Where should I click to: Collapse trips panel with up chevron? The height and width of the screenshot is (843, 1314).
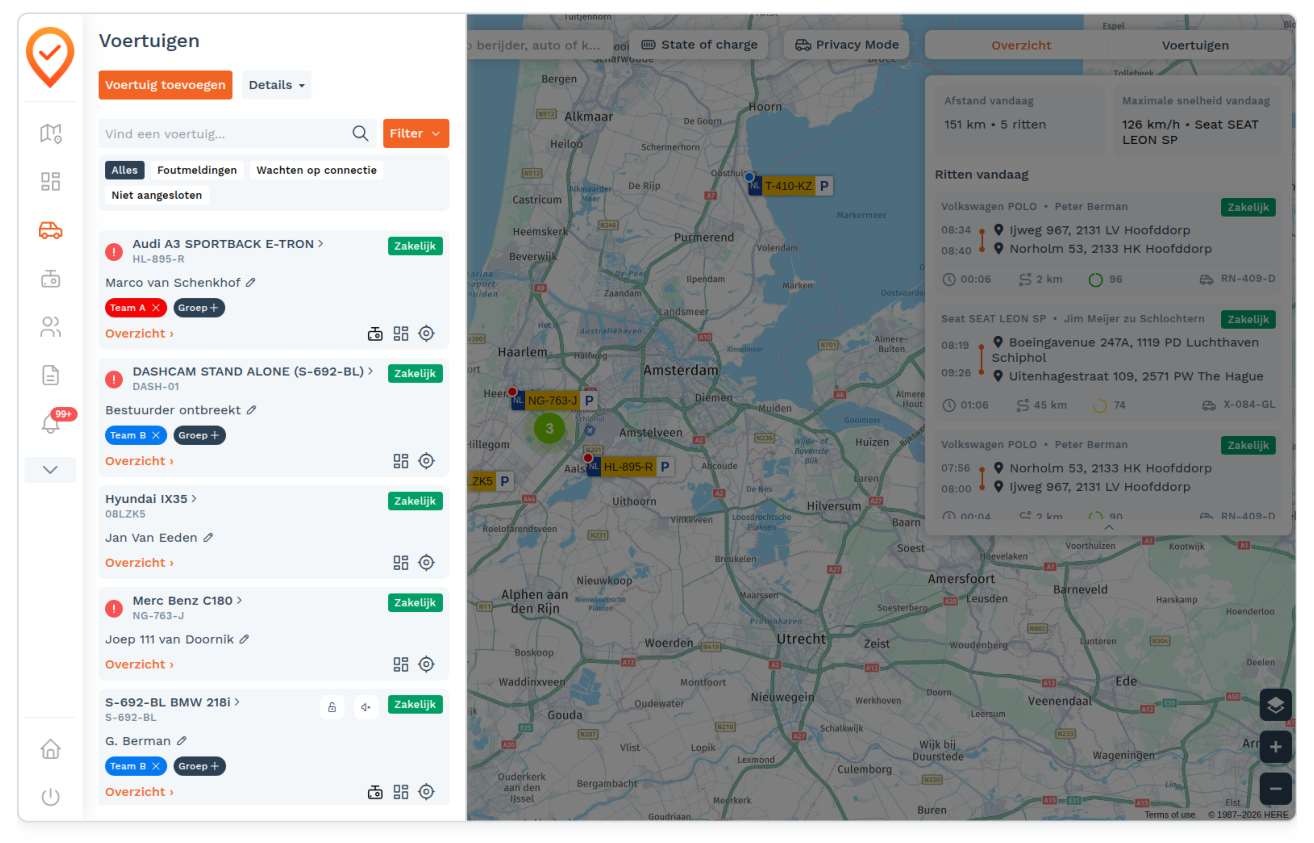1108,527
